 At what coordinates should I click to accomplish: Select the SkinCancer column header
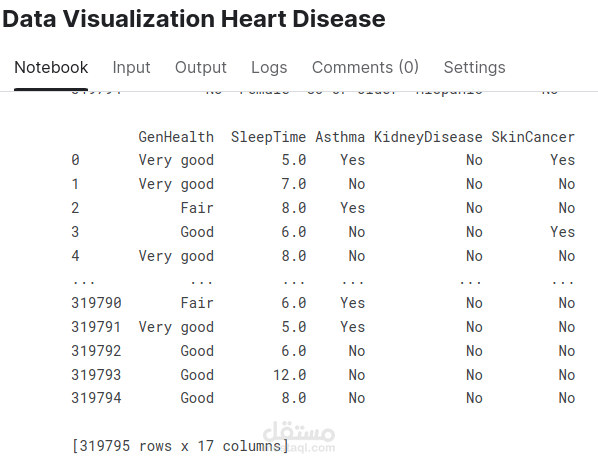[533, 137]
